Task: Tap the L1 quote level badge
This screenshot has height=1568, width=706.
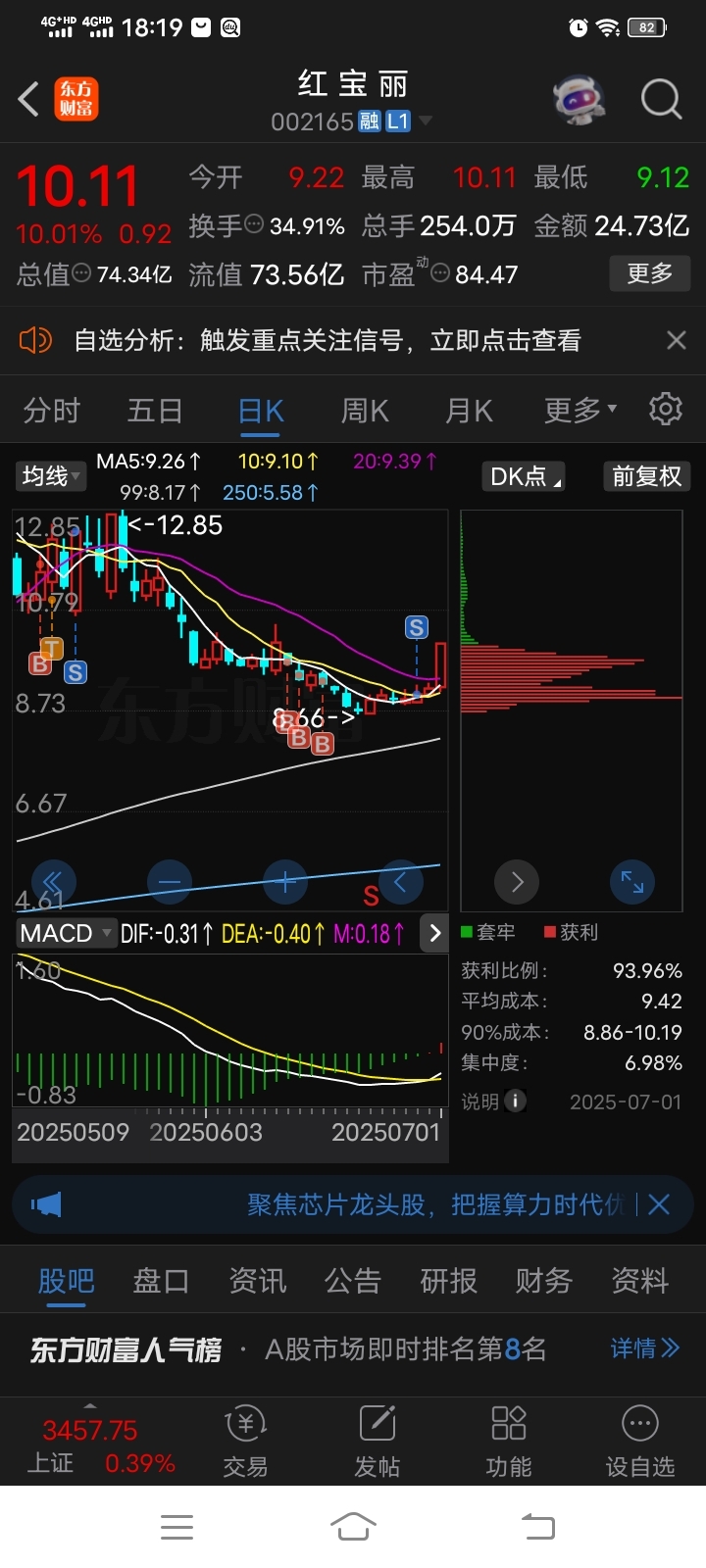Action: [x=397, y=122]
